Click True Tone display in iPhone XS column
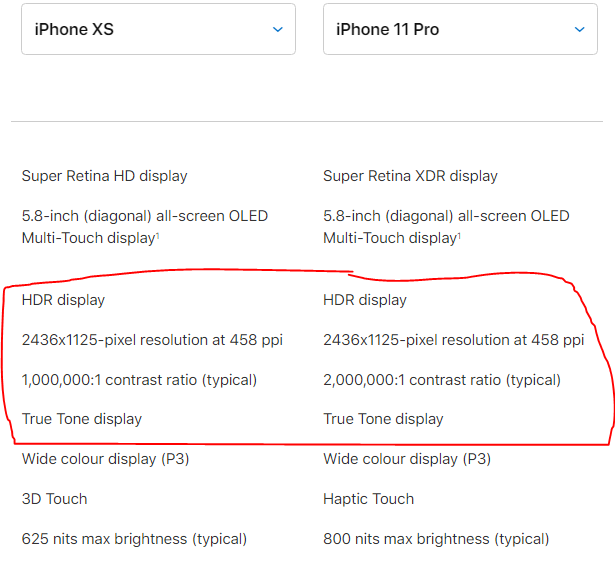 point(82,419)
